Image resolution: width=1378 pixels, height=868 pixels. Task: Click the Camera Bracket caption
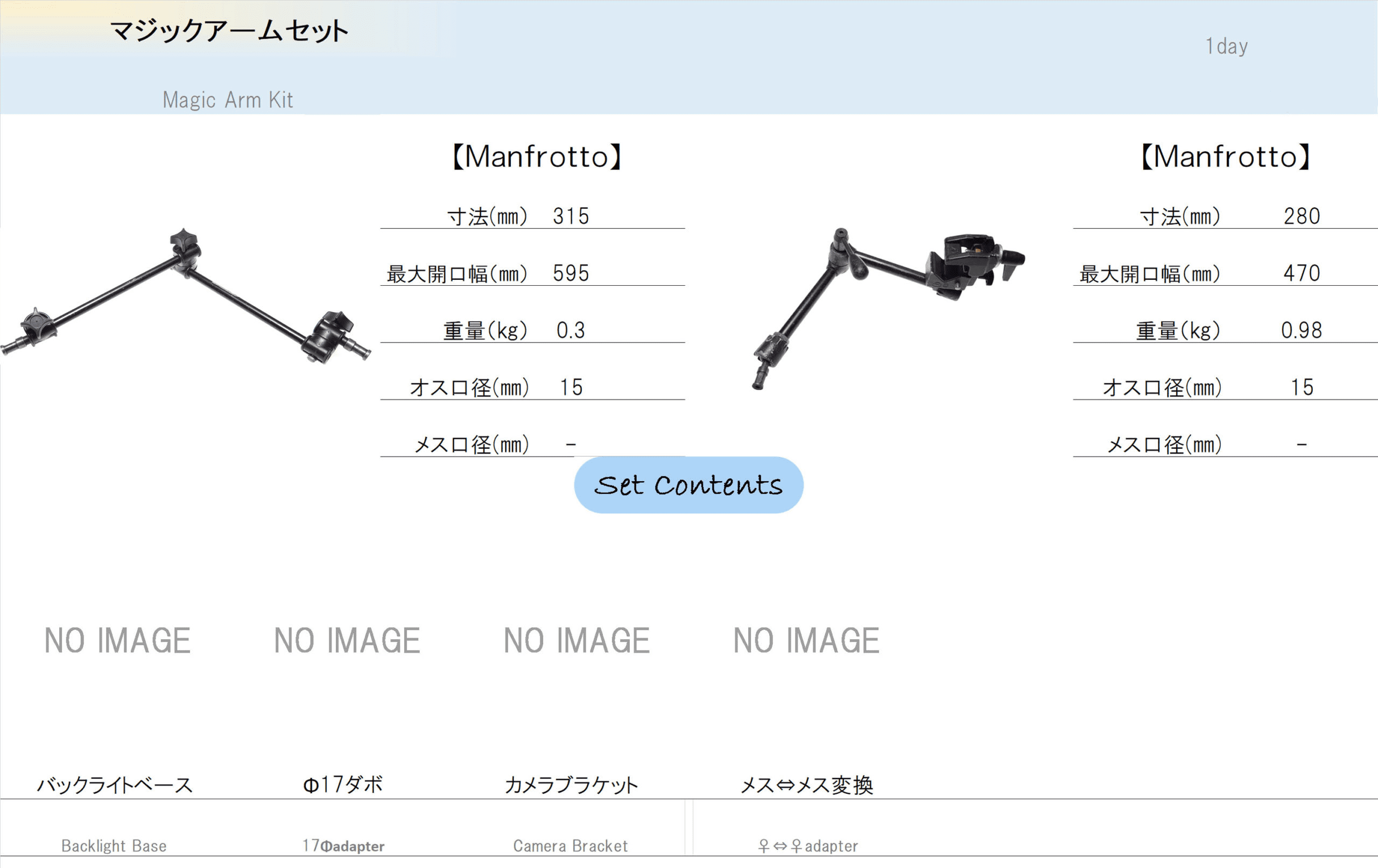click(571, 846)
